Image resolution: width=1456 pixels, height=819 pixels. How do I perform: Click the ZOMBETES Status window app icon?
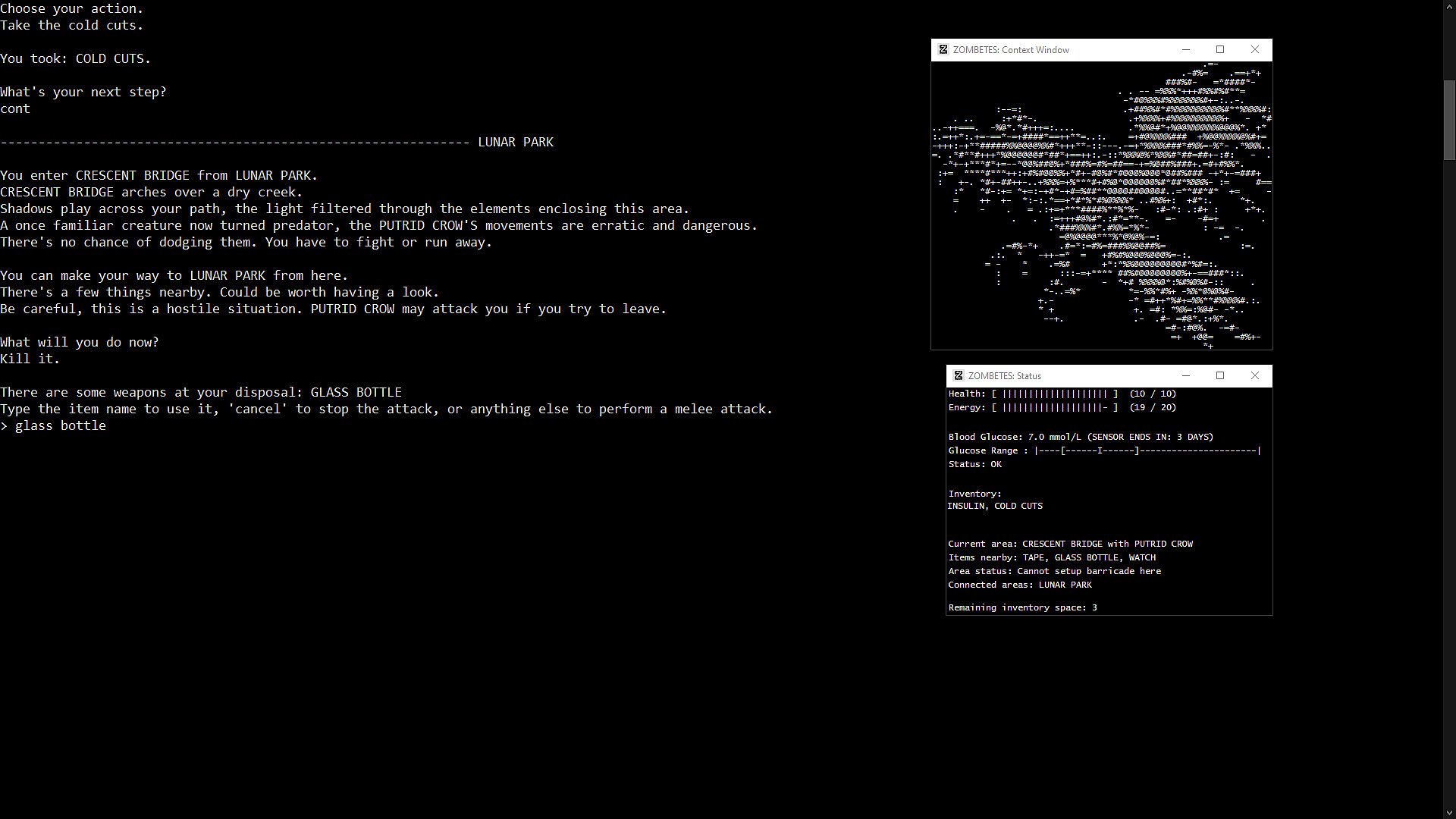pyautogui.click(x=959, y=376)
